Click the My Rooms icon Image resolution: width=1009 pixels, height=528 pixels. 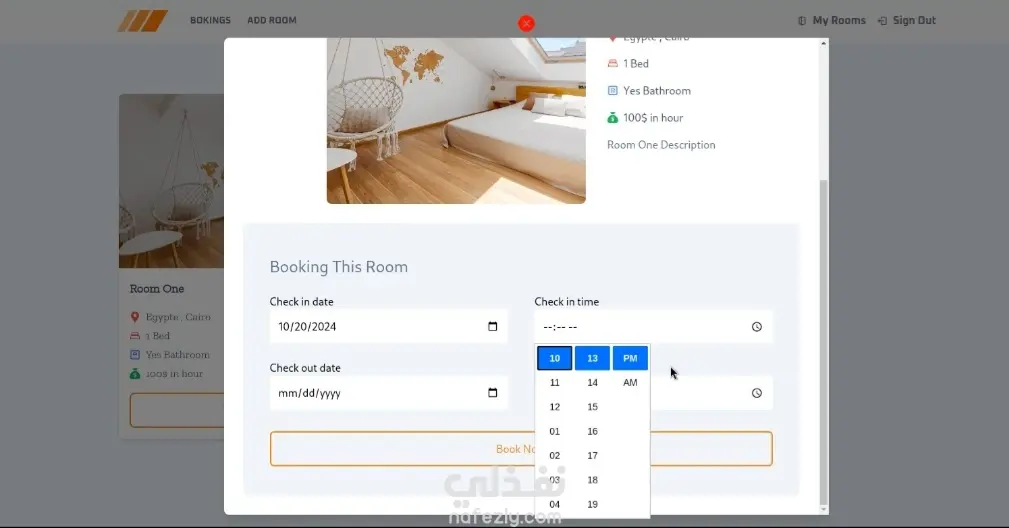click(802, 21)
